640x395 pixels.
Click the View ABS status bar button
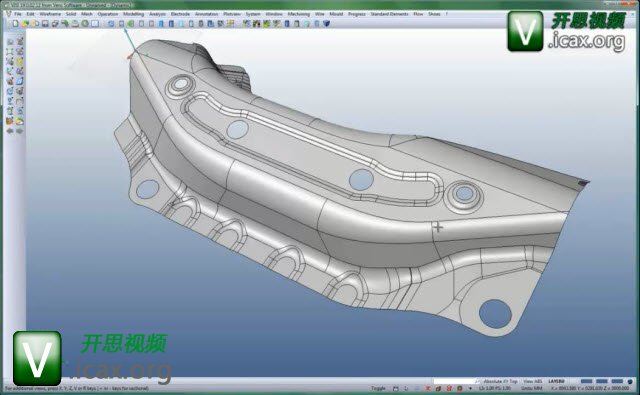pyautogui.click(x=533, y=381)
